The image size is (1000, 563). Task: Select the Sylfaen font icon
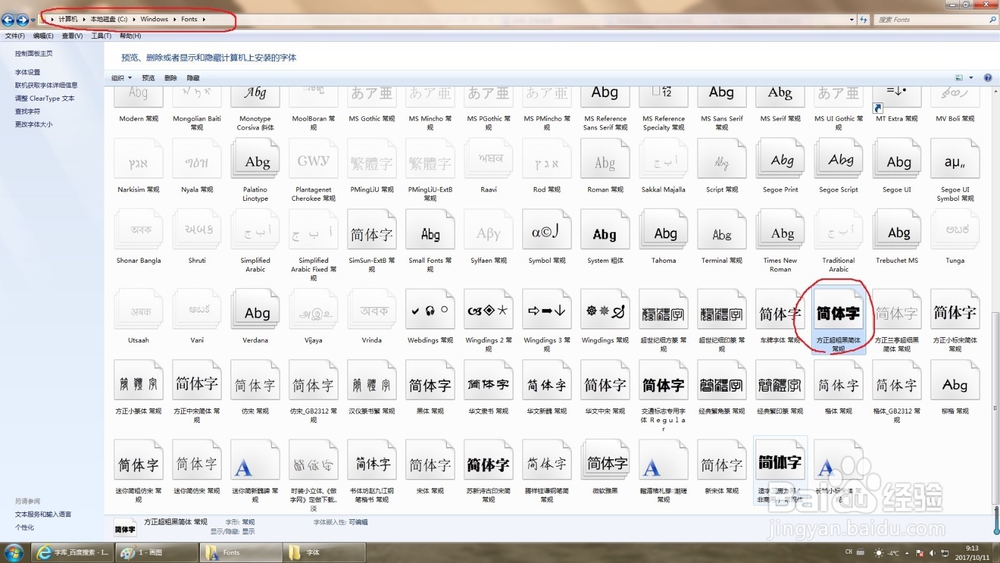pos(489,230)
